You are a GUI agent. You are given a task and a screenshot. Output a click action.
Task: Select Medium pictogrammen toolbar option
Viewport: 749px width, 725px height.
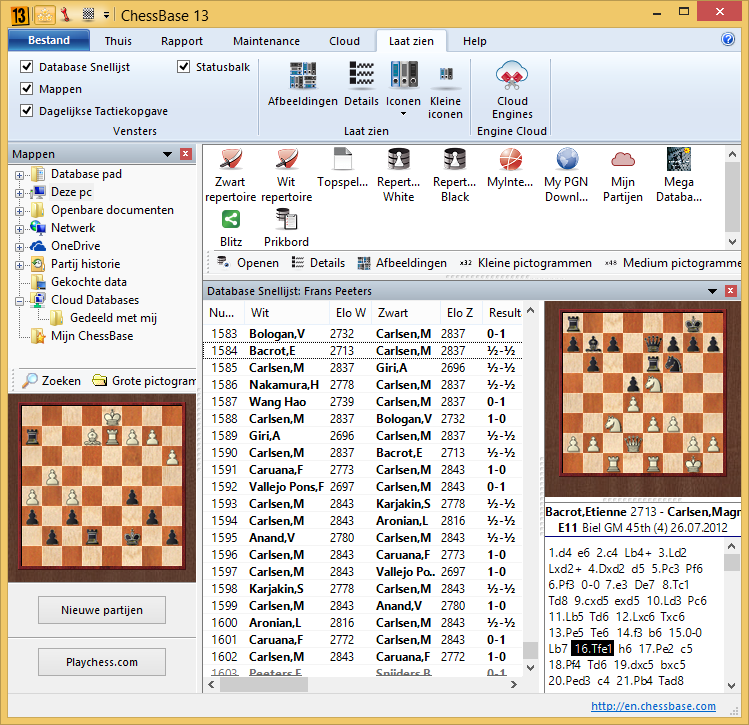click(673, 263)
